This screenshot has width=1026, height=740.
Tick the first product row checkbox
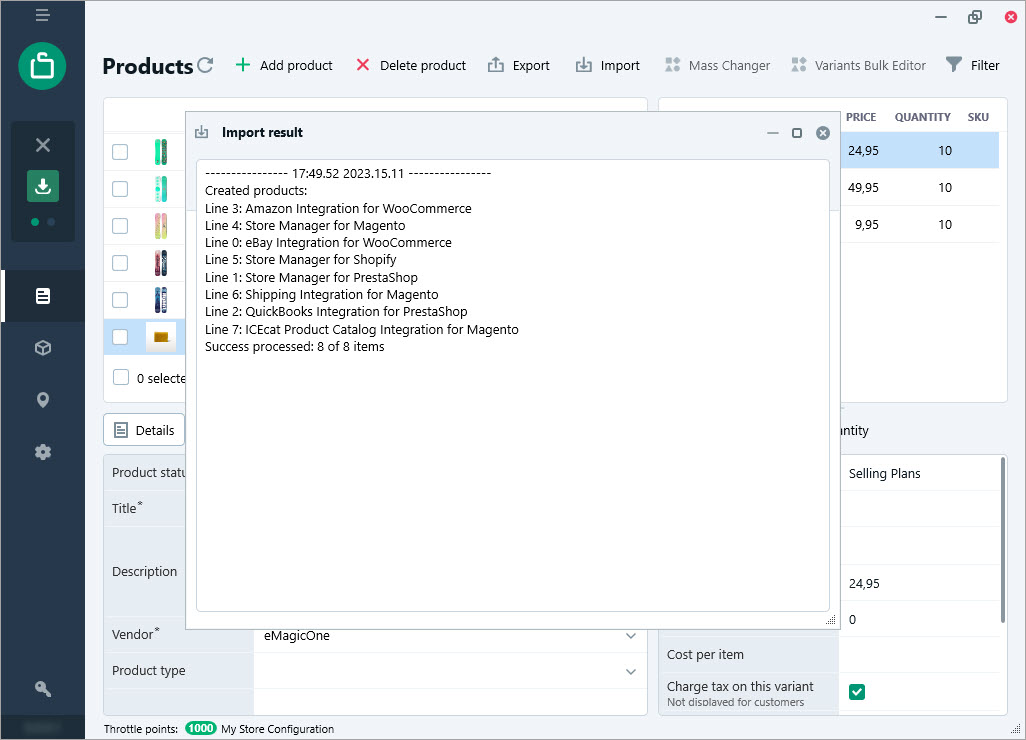(x=120, y=152)
